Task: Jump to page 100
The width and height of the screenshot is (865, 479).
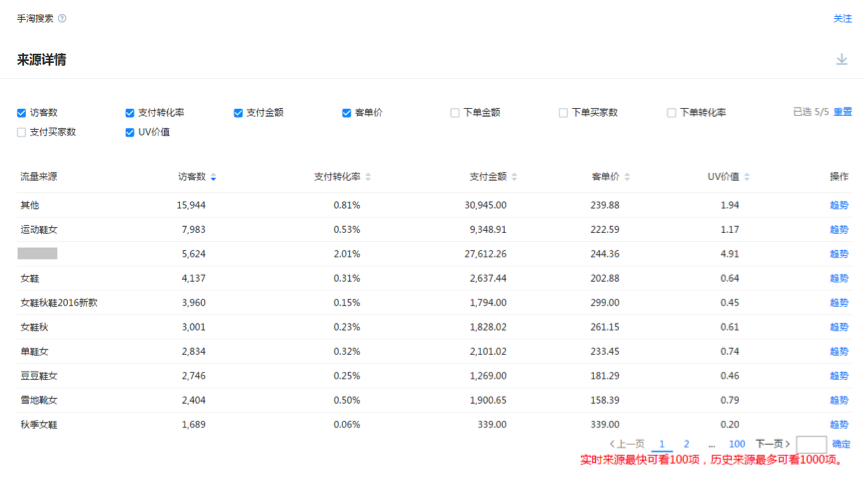Action: coord(736,444)
